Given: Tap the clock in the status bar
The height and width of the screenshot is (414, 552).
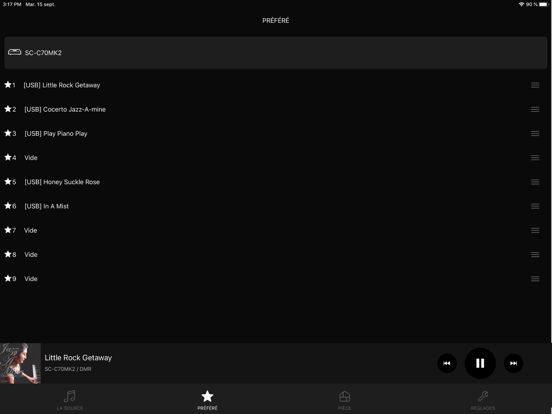Looking at the screenshot, I should tap(12, 4).
